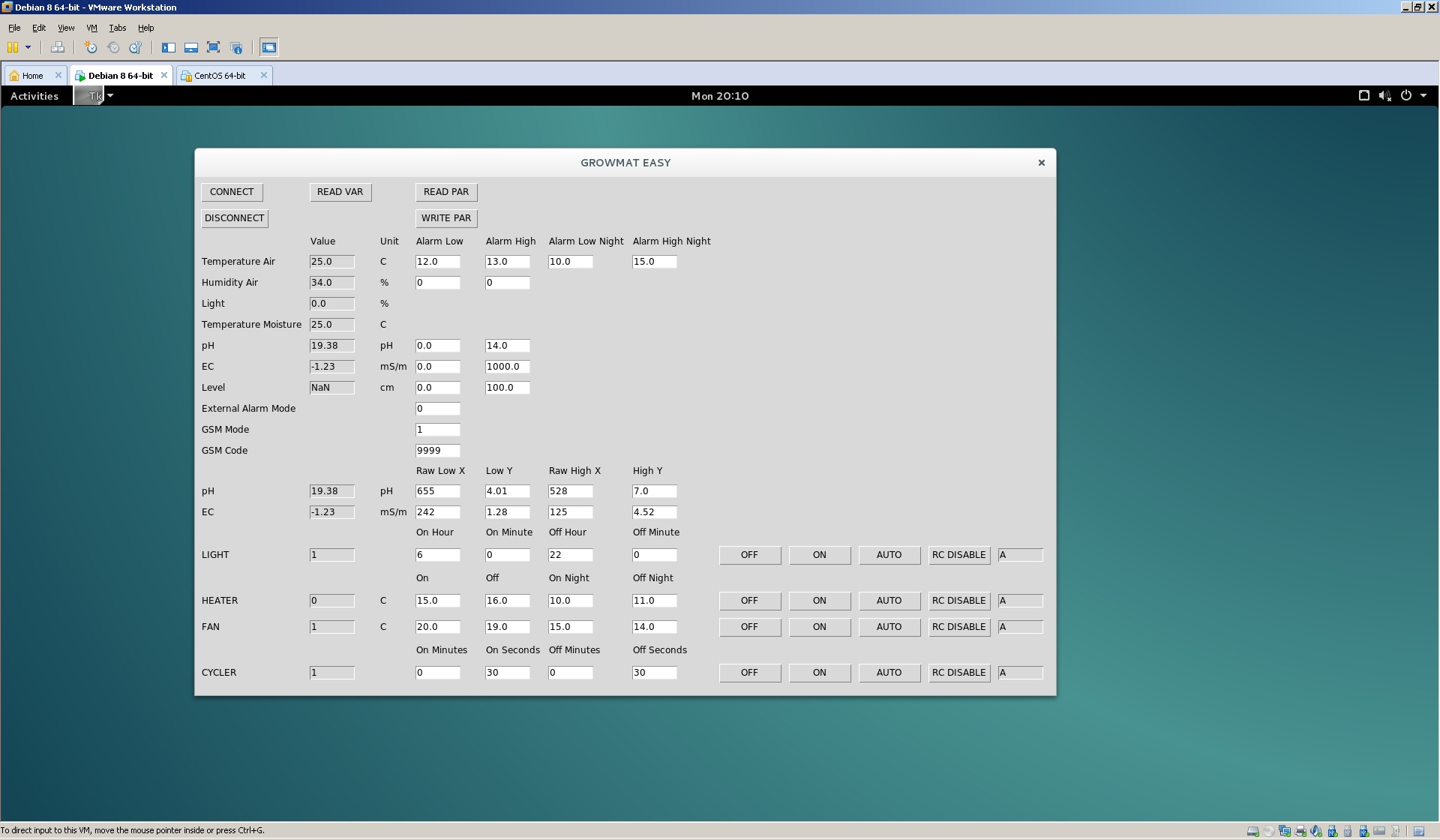Show the thumbnail bar
1440x840 pixels.
tap(191, 47)
